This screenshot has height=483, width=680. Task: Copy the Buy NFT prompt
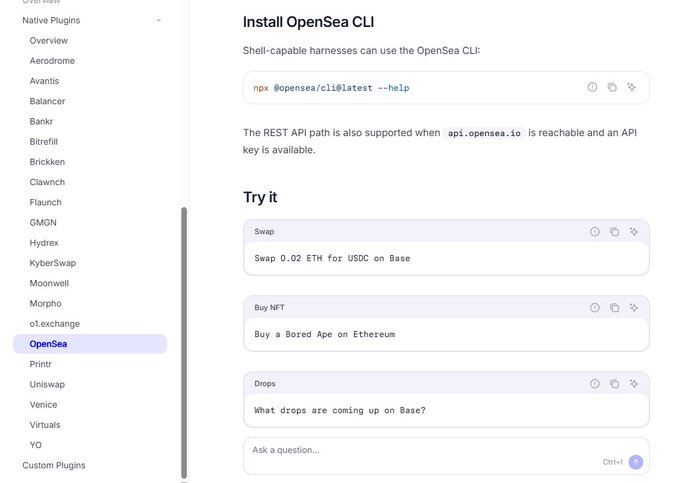(x=615, y=307)
